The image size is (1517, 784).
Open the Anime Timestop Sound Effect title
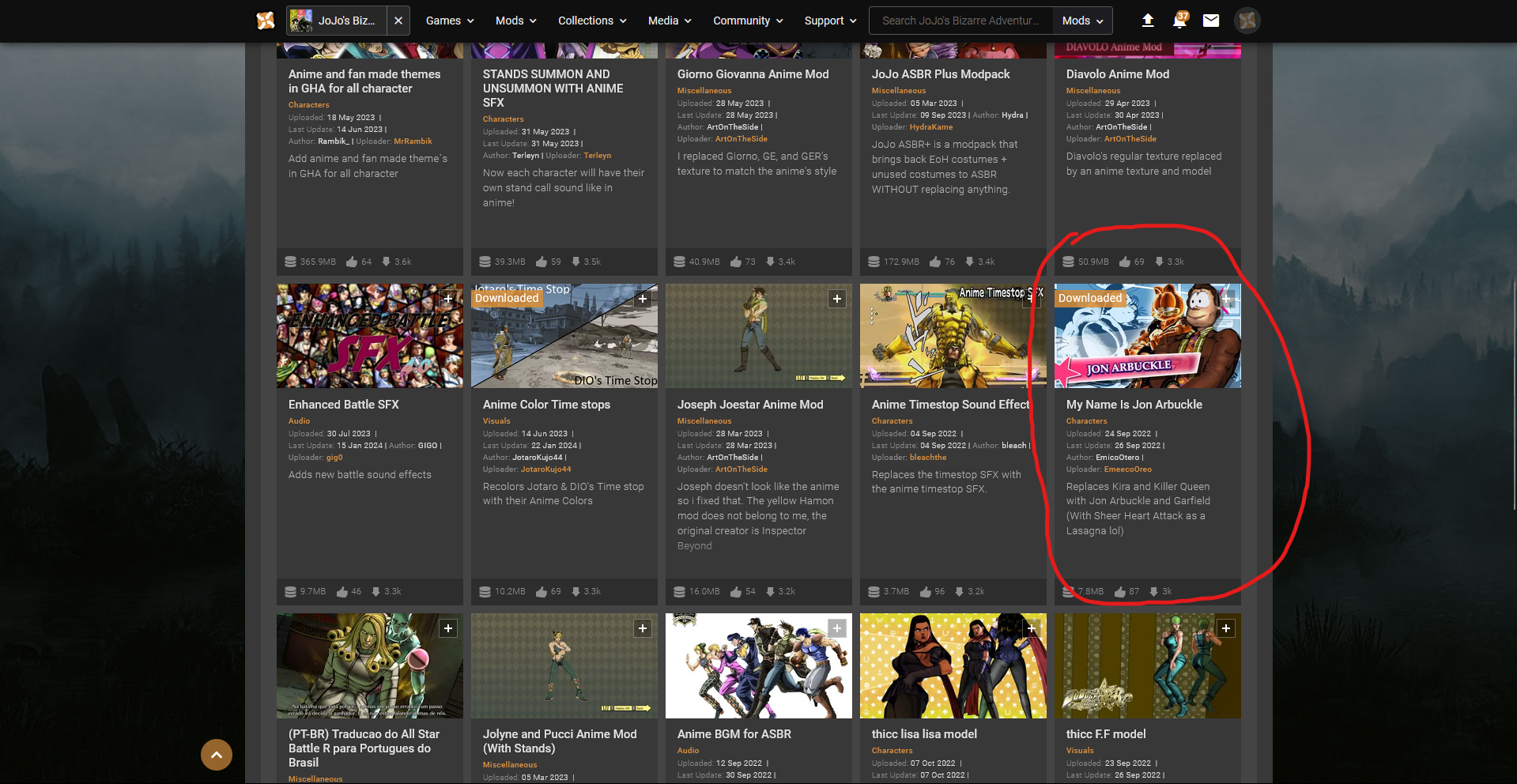tap(950, 405)
